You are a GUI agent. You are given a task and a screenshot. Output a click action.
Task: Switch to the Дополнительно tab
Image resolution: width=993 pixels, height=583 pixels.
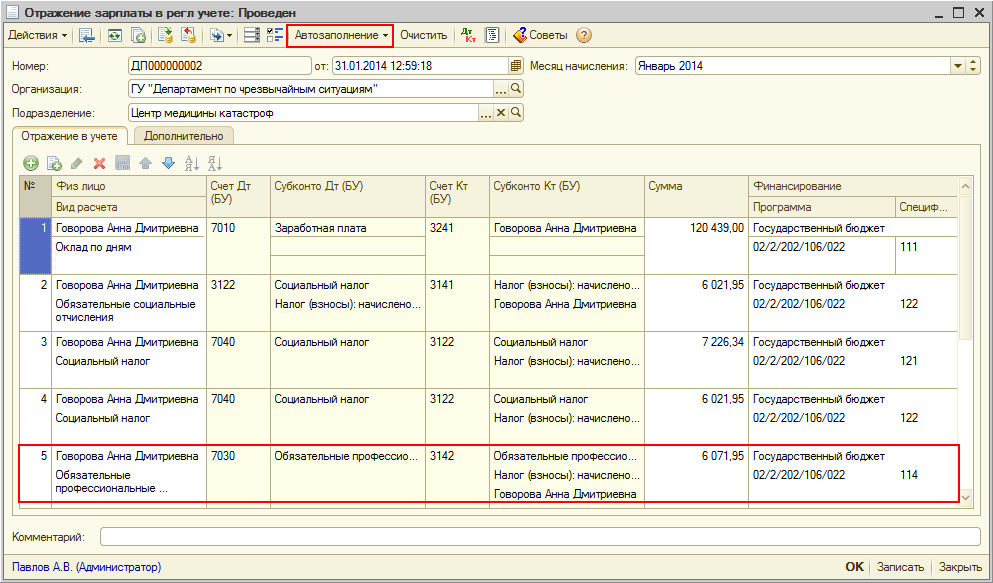pyautogui.click(x=183, y=135)
